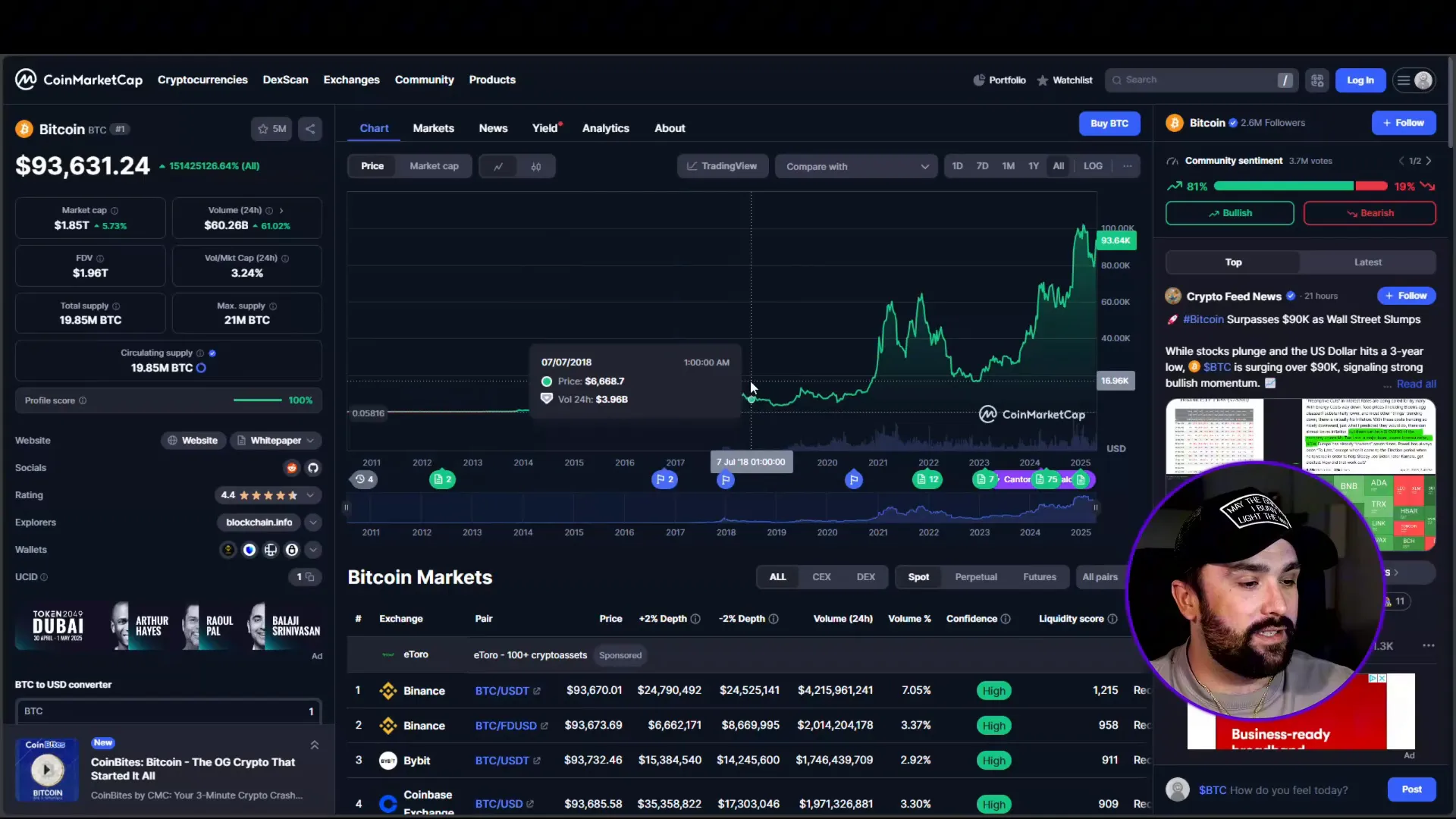Expand Volume (24h) details chevron
1456x819 pixels.
pos(281,211)
